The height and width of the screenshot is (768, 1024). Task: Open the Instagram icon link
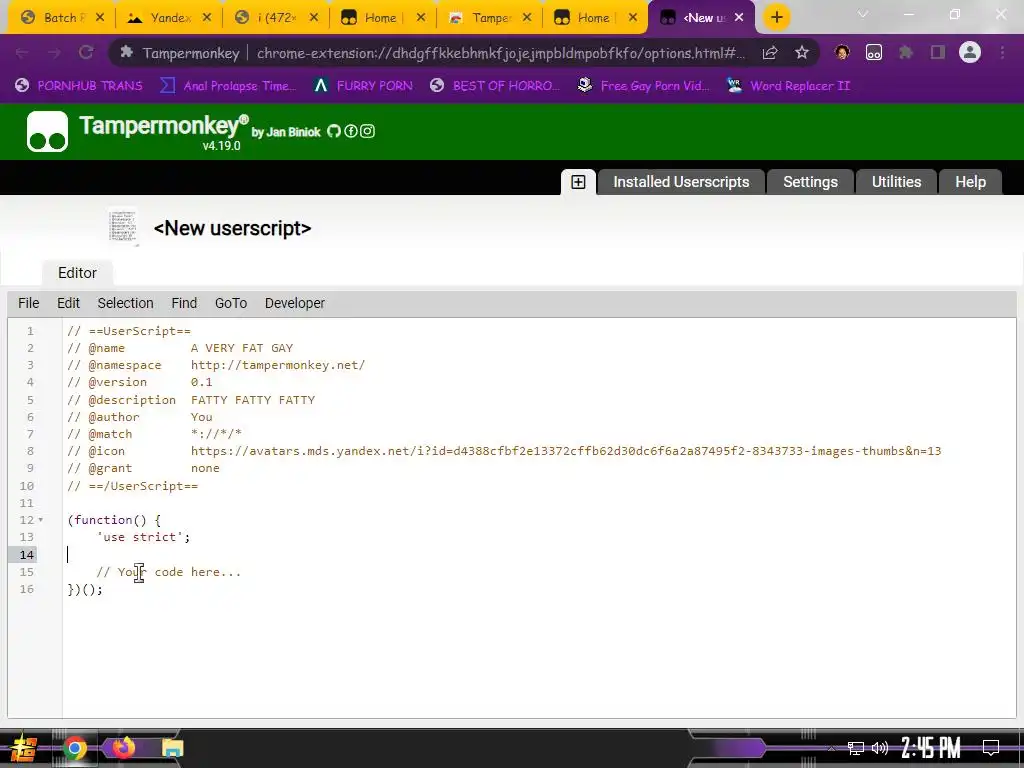368,131
